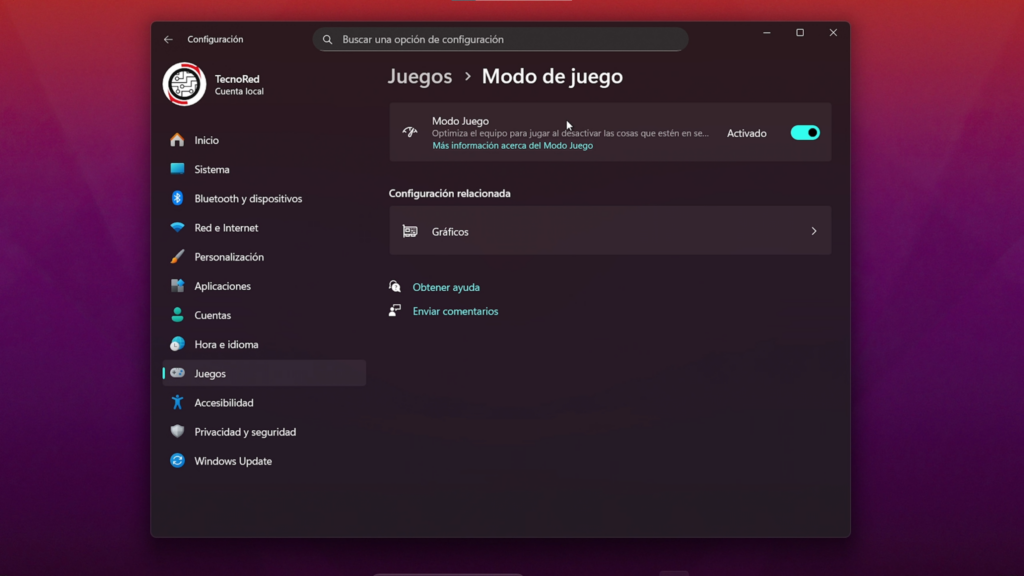This screenshot has height=576, width=1024.
Task: Disable the Modo Juego toggle
Action: pos(804,132)
